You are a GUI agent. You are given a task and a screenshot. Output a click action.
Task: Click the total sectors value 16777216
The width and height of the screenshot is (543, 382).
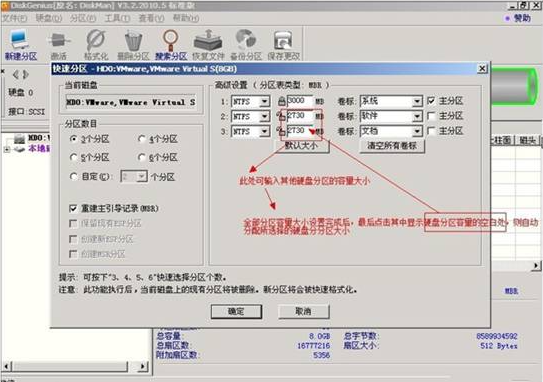click(313, 345)
